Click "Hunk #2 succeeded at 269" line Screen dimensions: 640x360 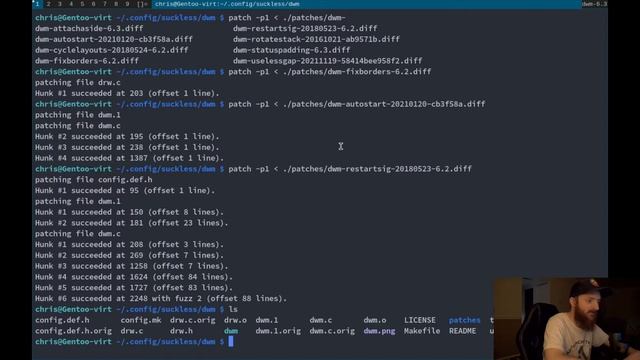tap(129, 255)
